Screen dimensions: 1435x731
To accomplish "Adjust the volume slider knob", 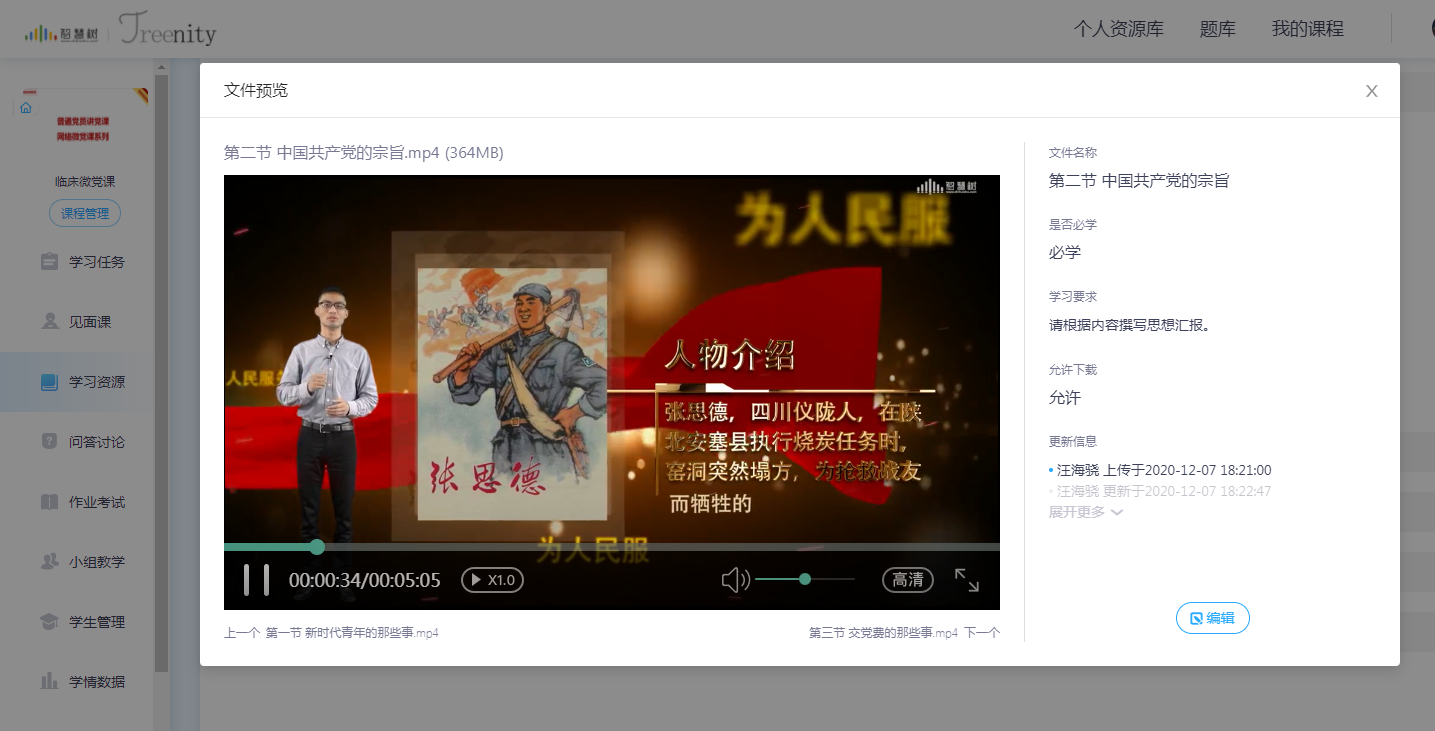I will 805,579.
